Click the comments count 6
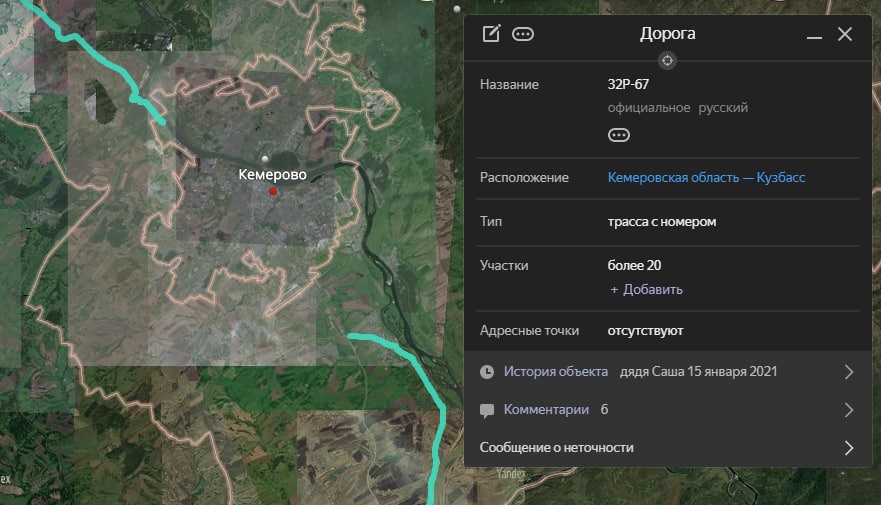Screen dimensions: 881x505 [605, 410]
